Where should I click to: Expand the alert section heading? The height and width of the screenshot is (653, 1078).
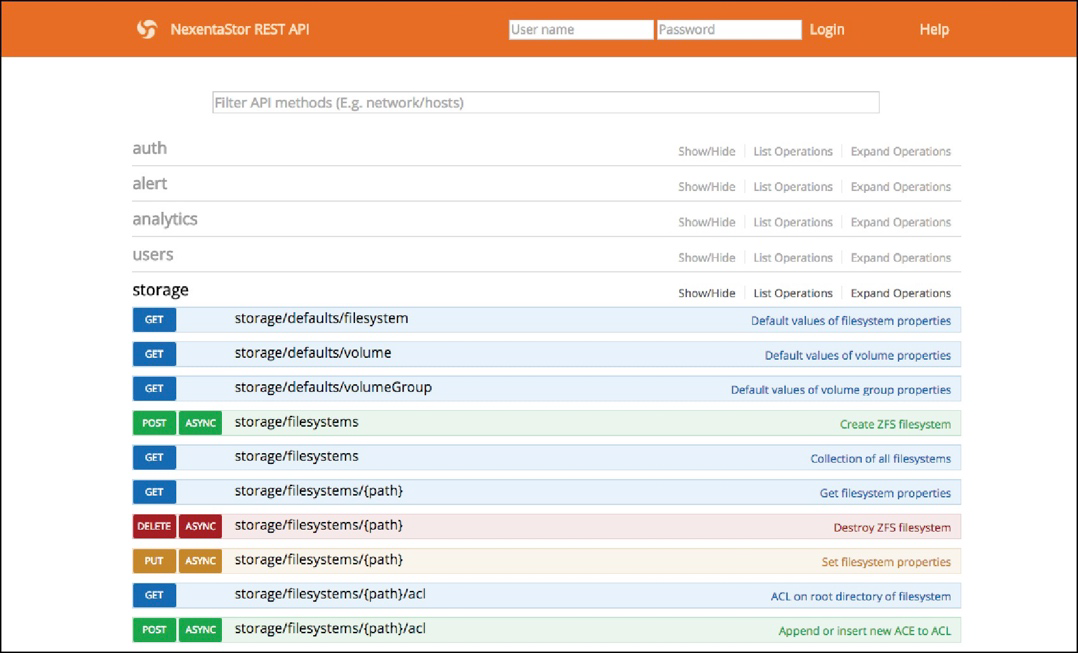(x=150, y=184)
